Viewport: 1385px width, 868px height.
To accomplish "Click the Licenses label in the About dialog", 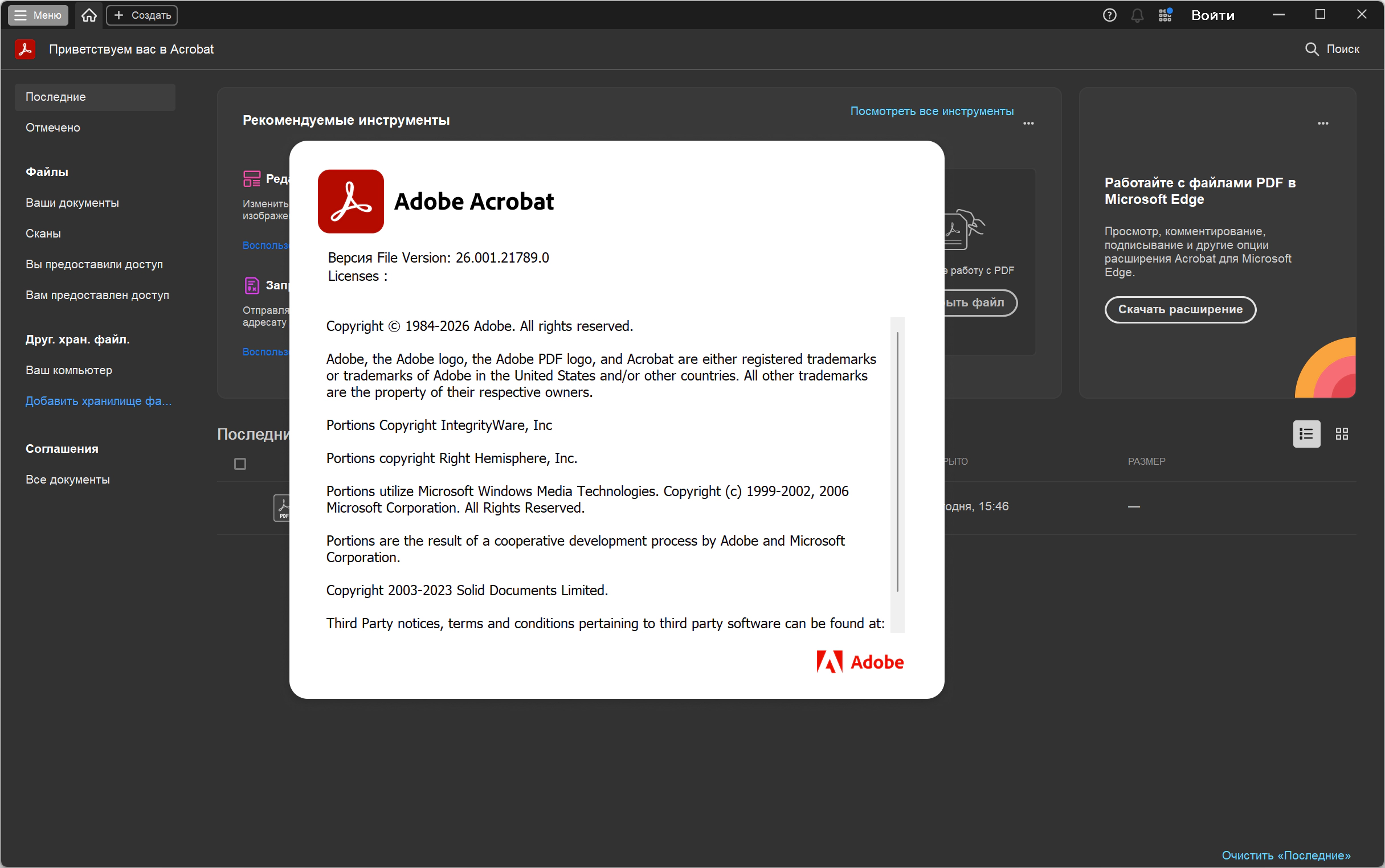I will coord(358,276).
